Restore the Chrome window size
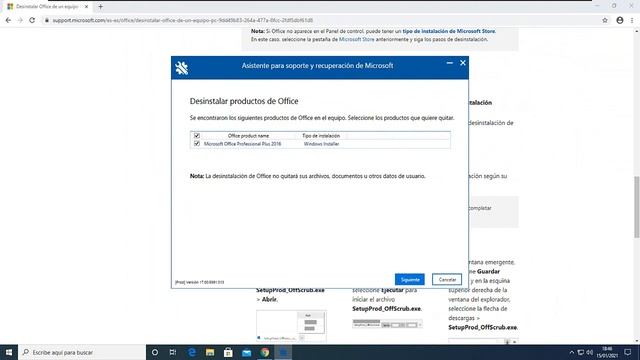The width and height of the screenshot is (640, 360). [x=614, y=6]
